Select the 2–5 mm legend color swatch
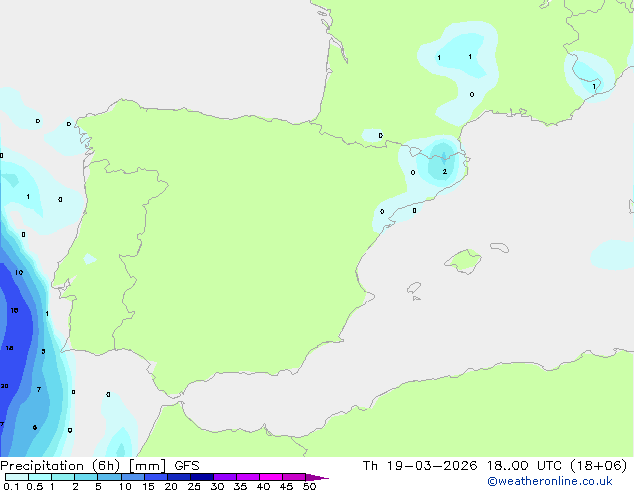Viewport: 634px width, 490px height. tap(86, 477)
